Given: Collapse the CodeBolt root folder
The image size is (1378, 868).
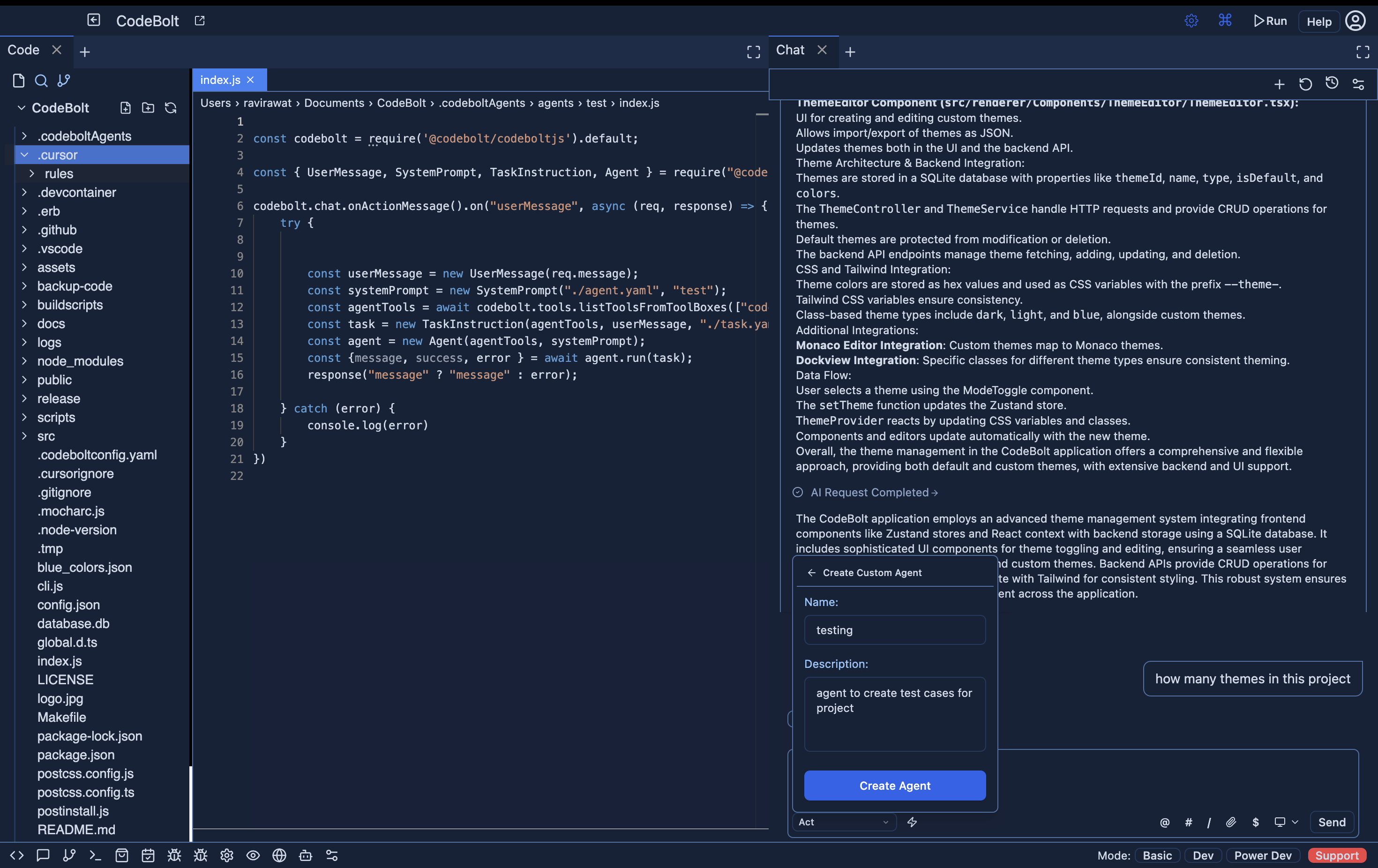Looking at the screenshot, I should click(x=21, y=108).
